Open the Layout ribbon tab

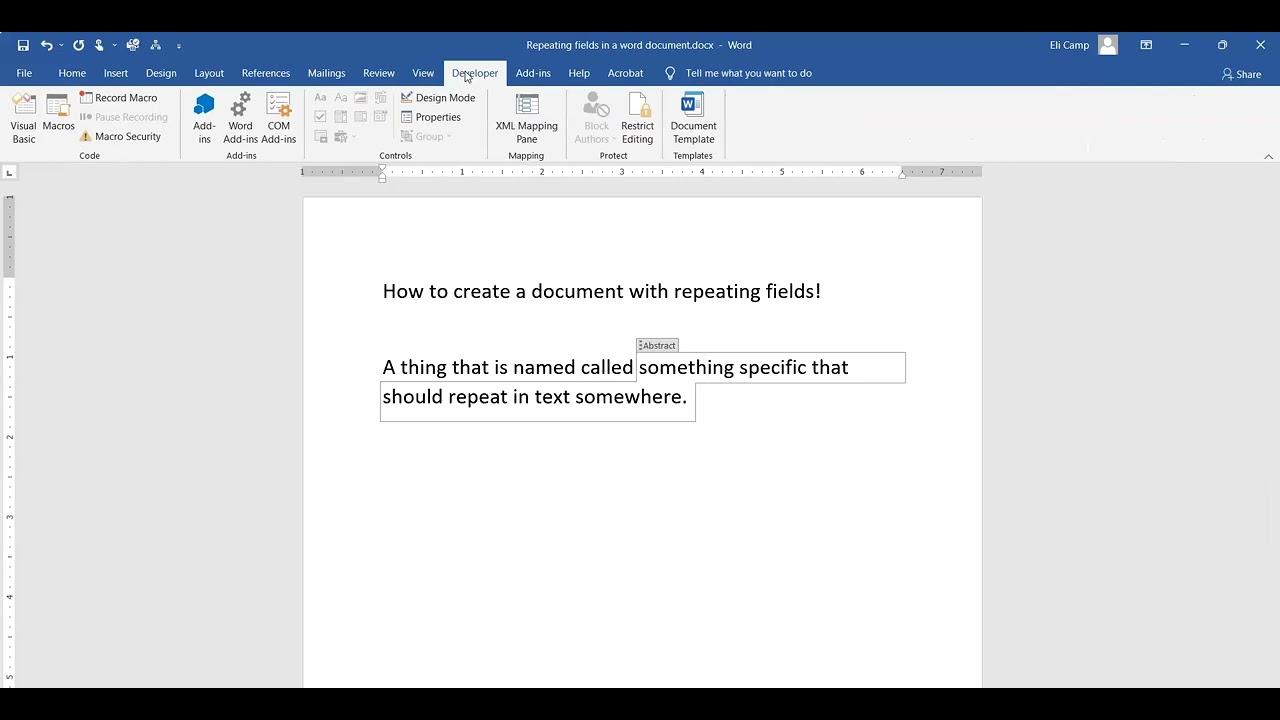tap(209, 73)
